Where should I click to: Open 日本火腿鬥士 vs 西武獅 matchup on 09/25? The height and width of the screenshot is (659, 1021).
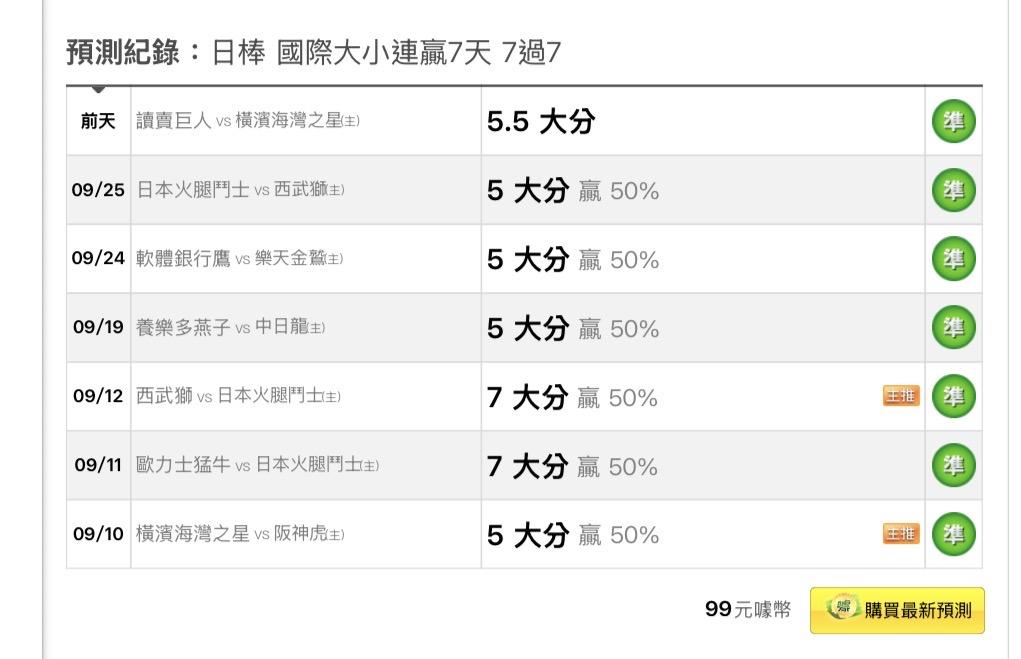point(240,190)
